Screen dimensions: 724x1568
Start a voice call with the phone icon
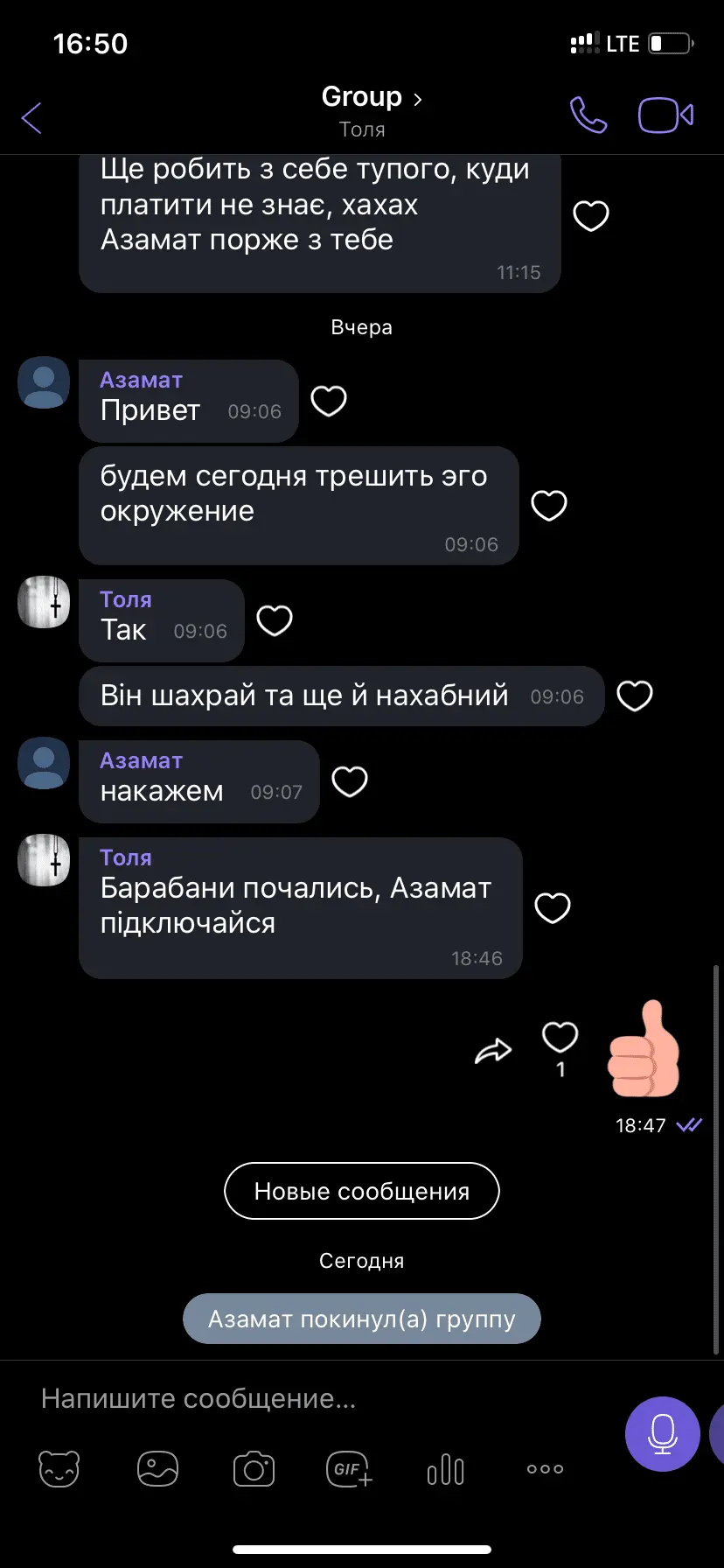point(588,115)
